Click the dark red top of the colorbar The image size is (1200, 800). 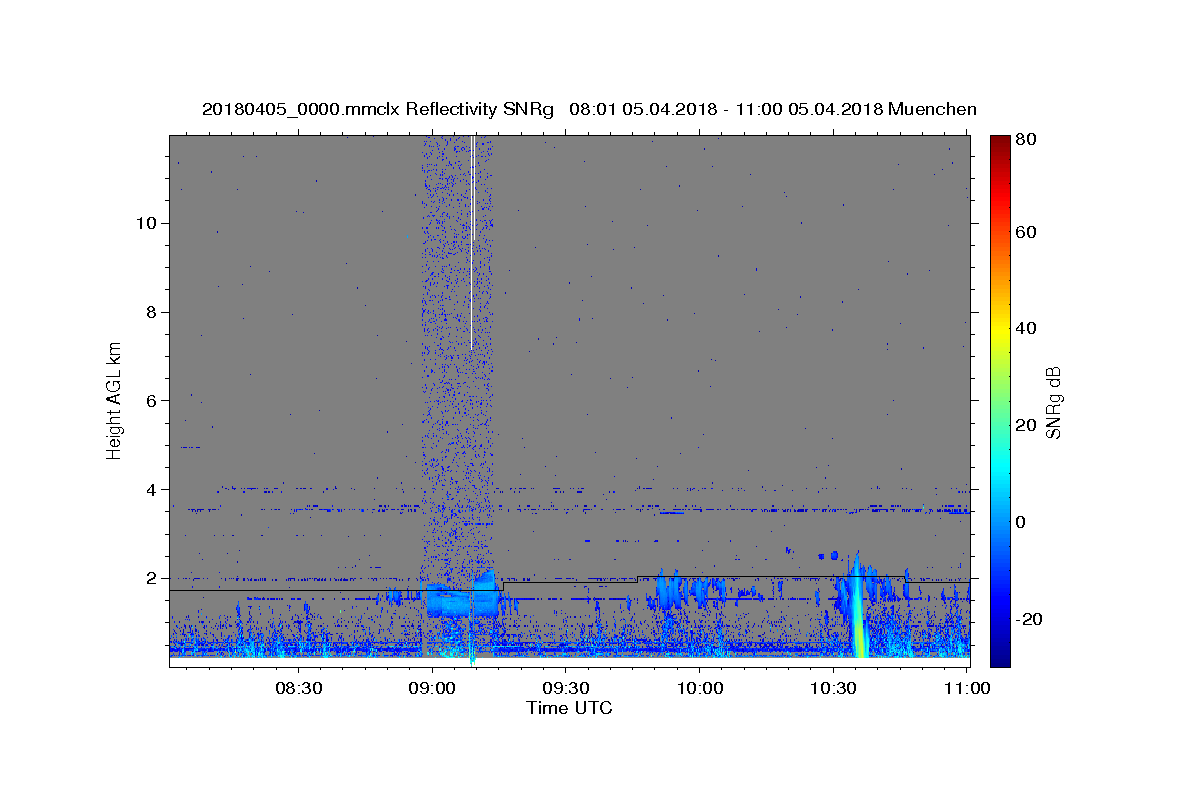click(1000, 142)
